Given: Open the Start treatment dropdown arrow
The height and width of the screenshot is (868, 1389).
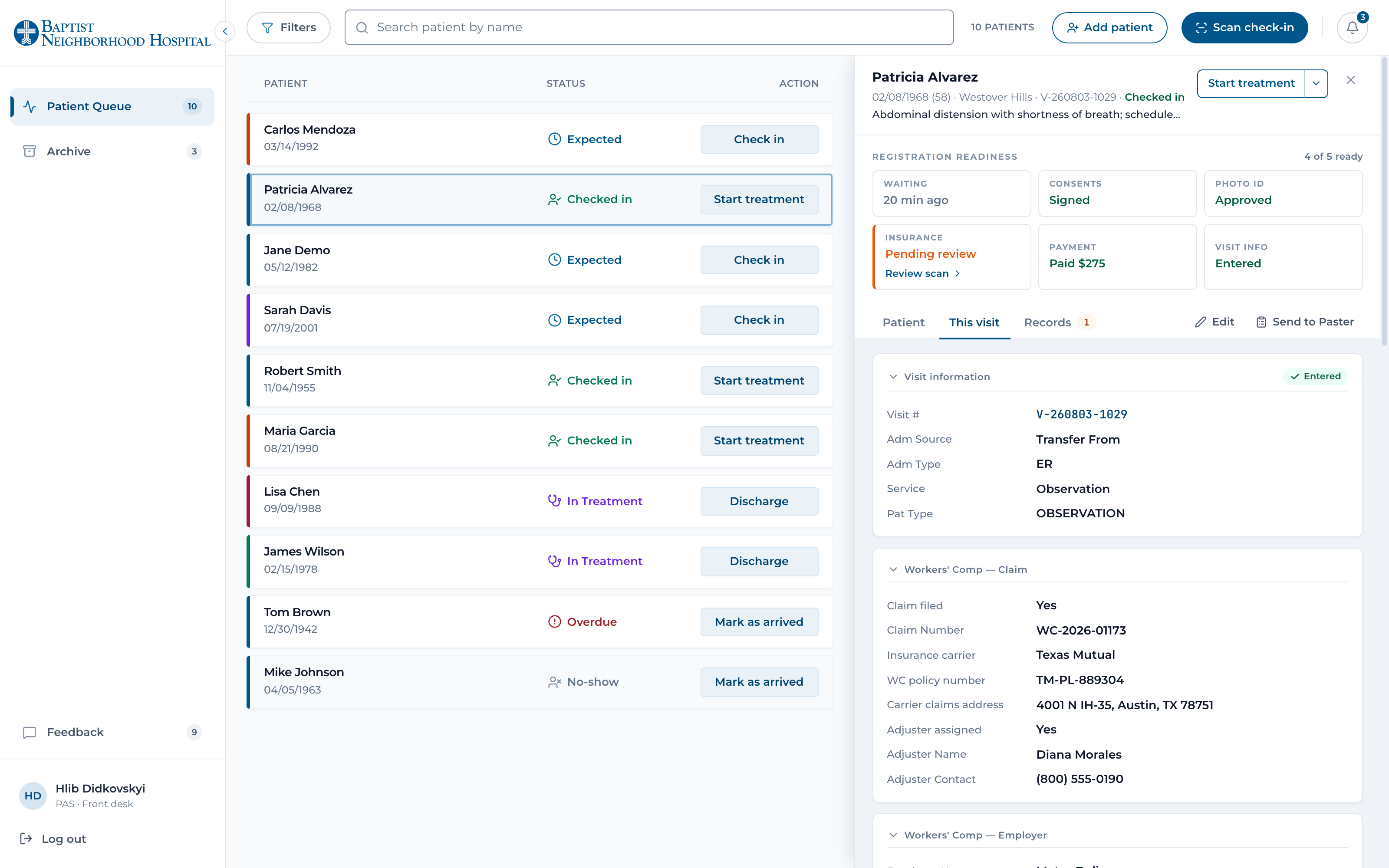Looking at the screenshot, I should click(1316, 83).
